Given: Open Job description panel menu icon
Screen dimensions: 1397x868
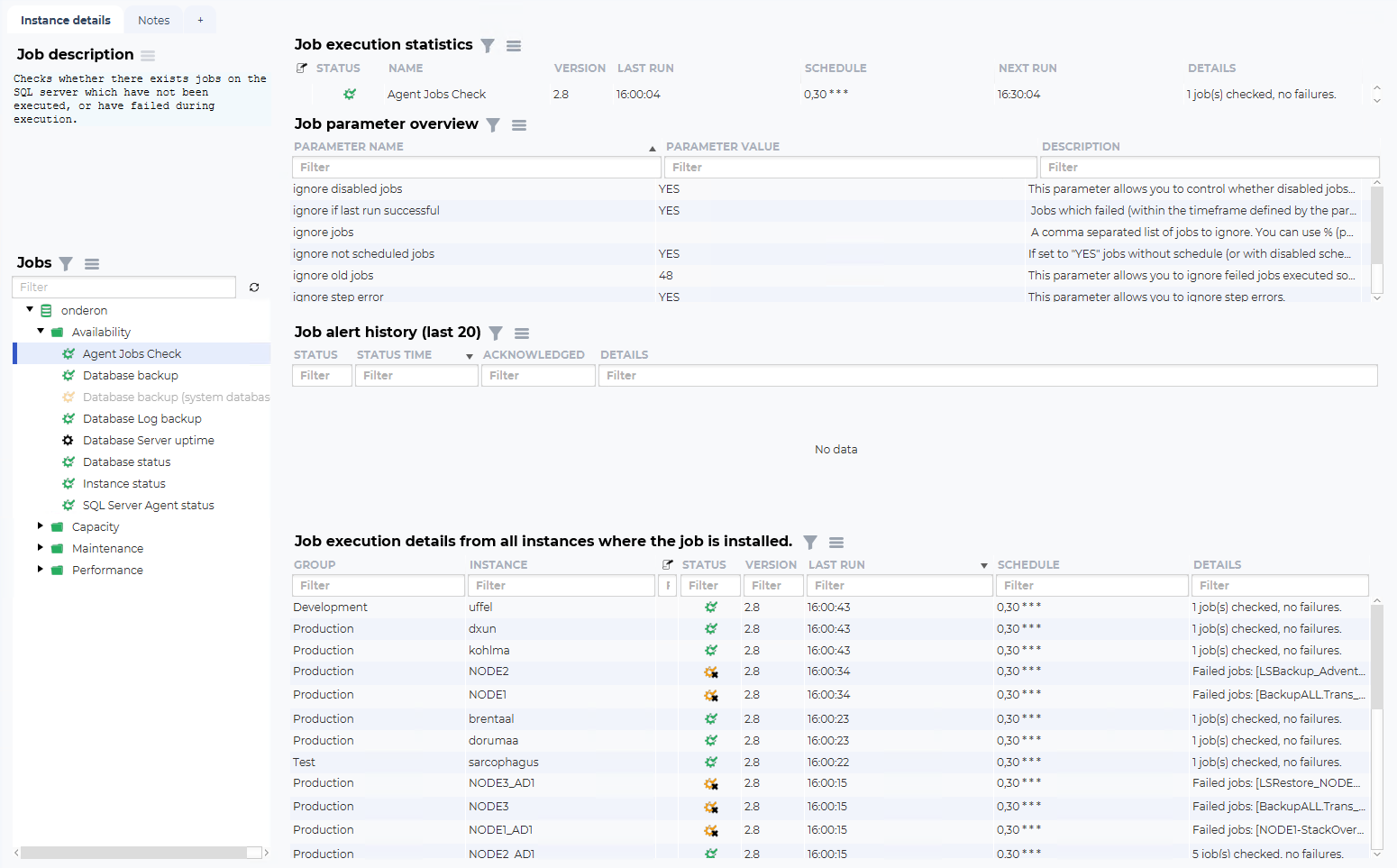Looking at the screenshot, I should click(x=148, y=56).
